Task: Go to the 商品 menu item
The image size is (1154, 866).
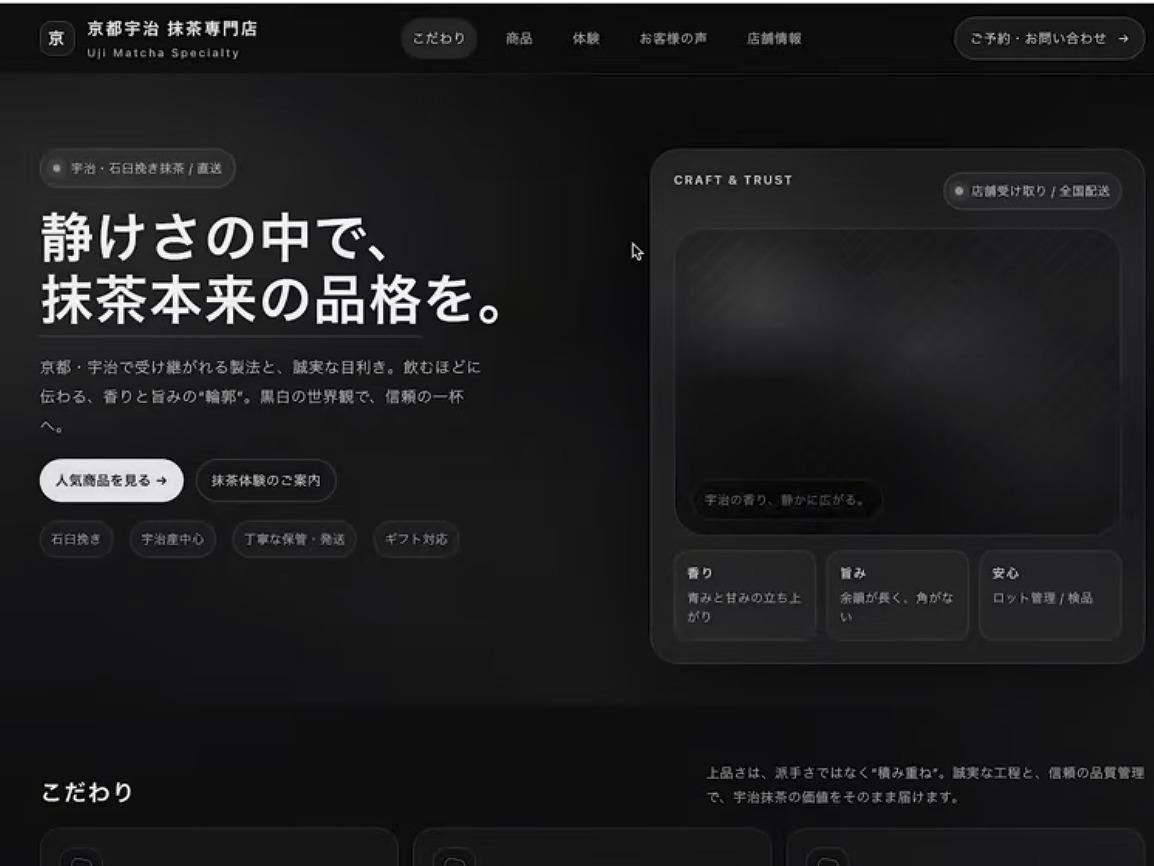Action: 519,39
